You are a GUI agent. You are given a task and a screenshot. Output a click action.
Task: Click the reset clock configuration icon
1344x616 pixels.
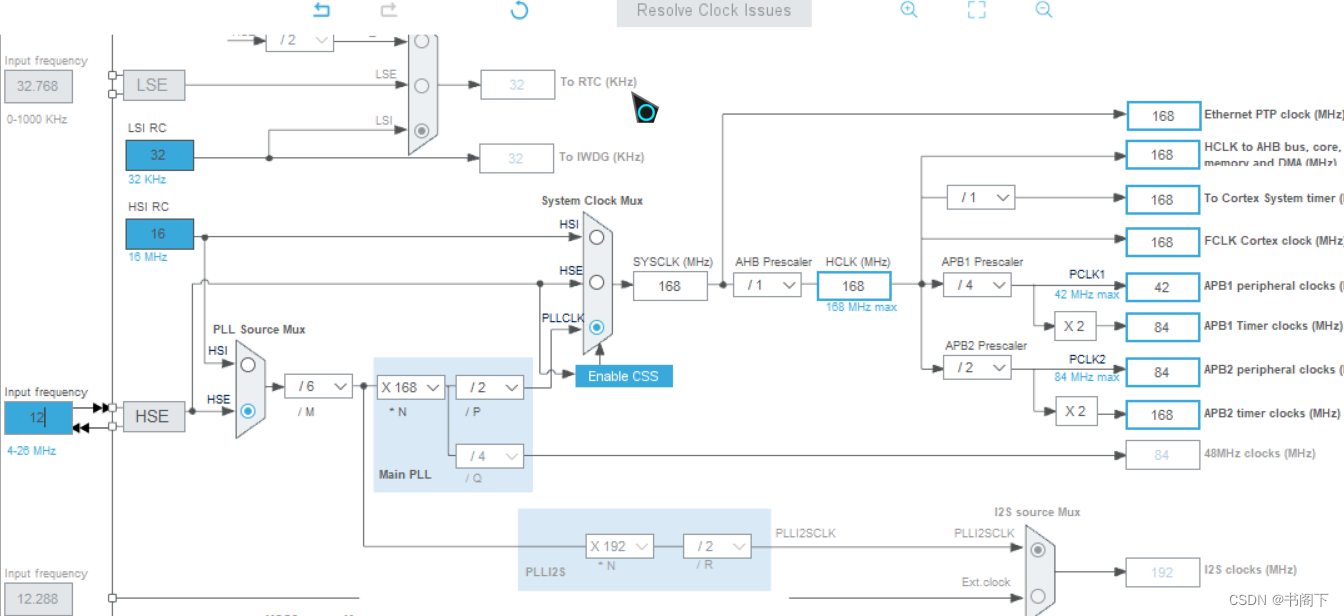(x=519, y=10)
